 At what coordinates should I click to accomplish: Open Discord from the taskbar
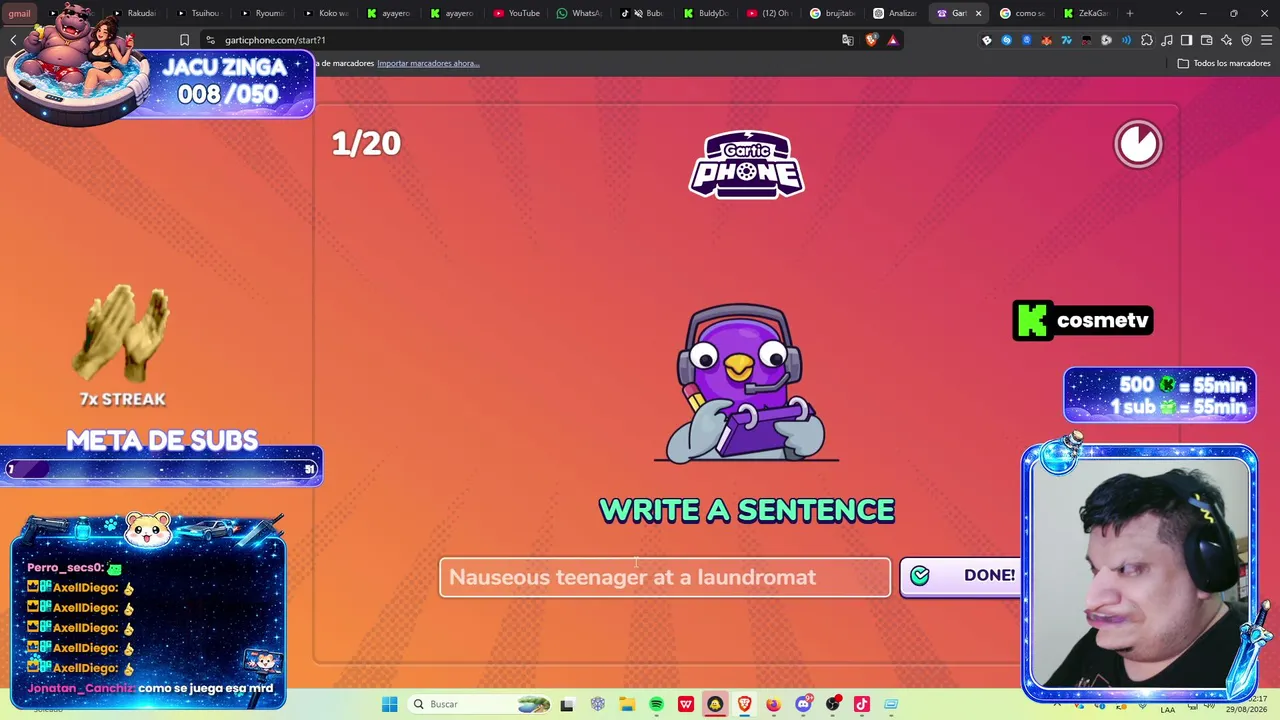[803, 704]
